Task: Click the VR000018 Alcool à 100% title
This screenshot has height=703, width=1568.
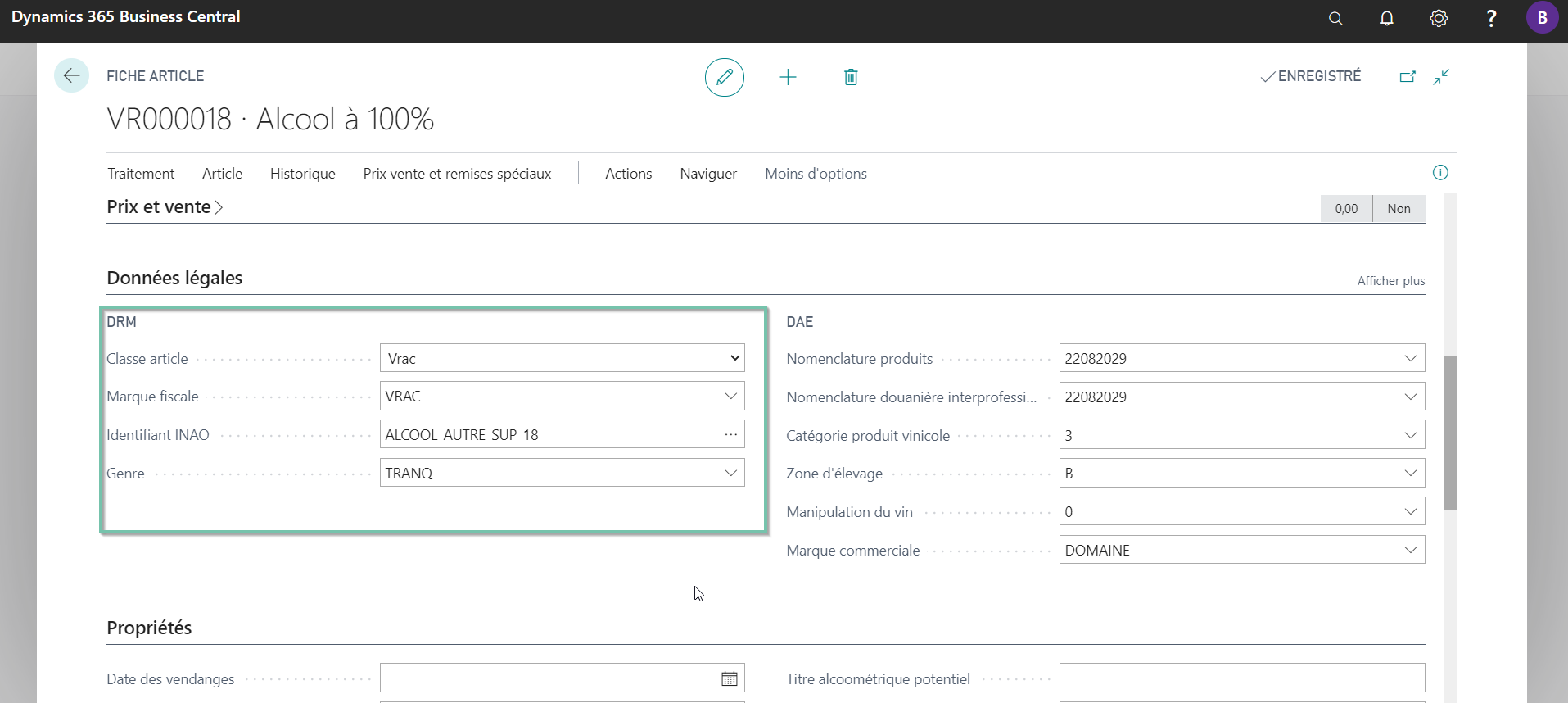Action: pyautogui.click(x=270, y=120)
